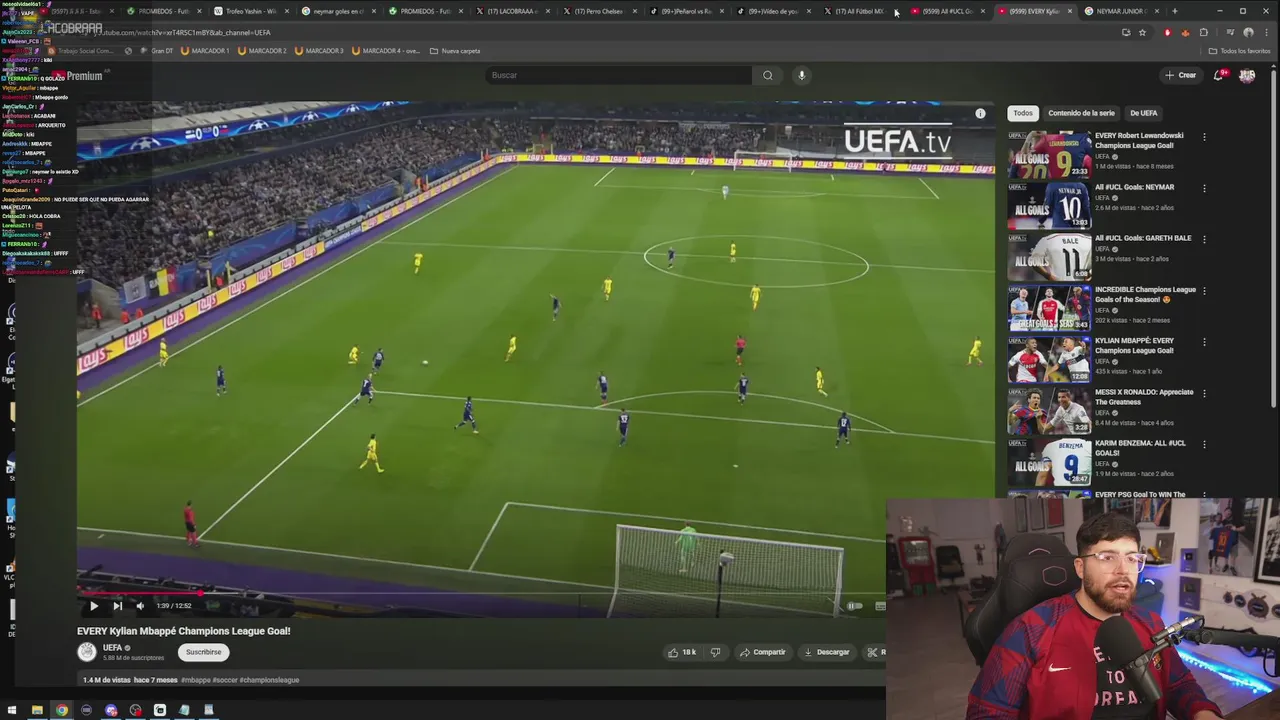Toggle the autoplay switch in the player
Screen dimensions: 1280x720
pos(855,605)
